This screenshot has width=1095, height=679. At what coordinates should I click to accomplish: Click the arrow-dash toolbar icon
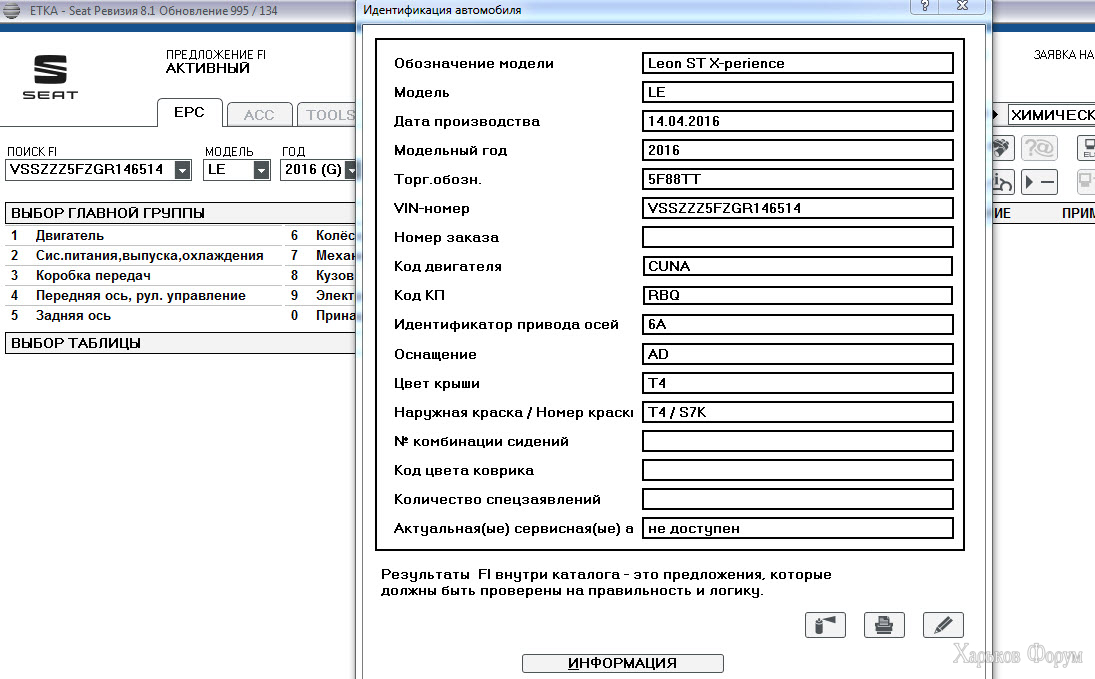click(x=1039, y=182)
